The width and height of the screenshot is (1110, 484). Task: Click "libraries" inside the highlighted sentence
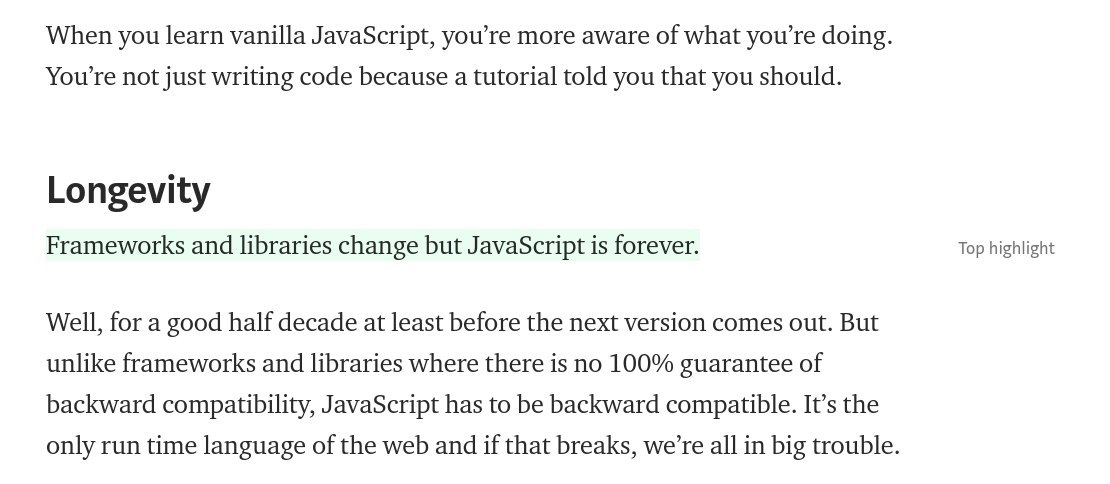click(x=285, y=245)
